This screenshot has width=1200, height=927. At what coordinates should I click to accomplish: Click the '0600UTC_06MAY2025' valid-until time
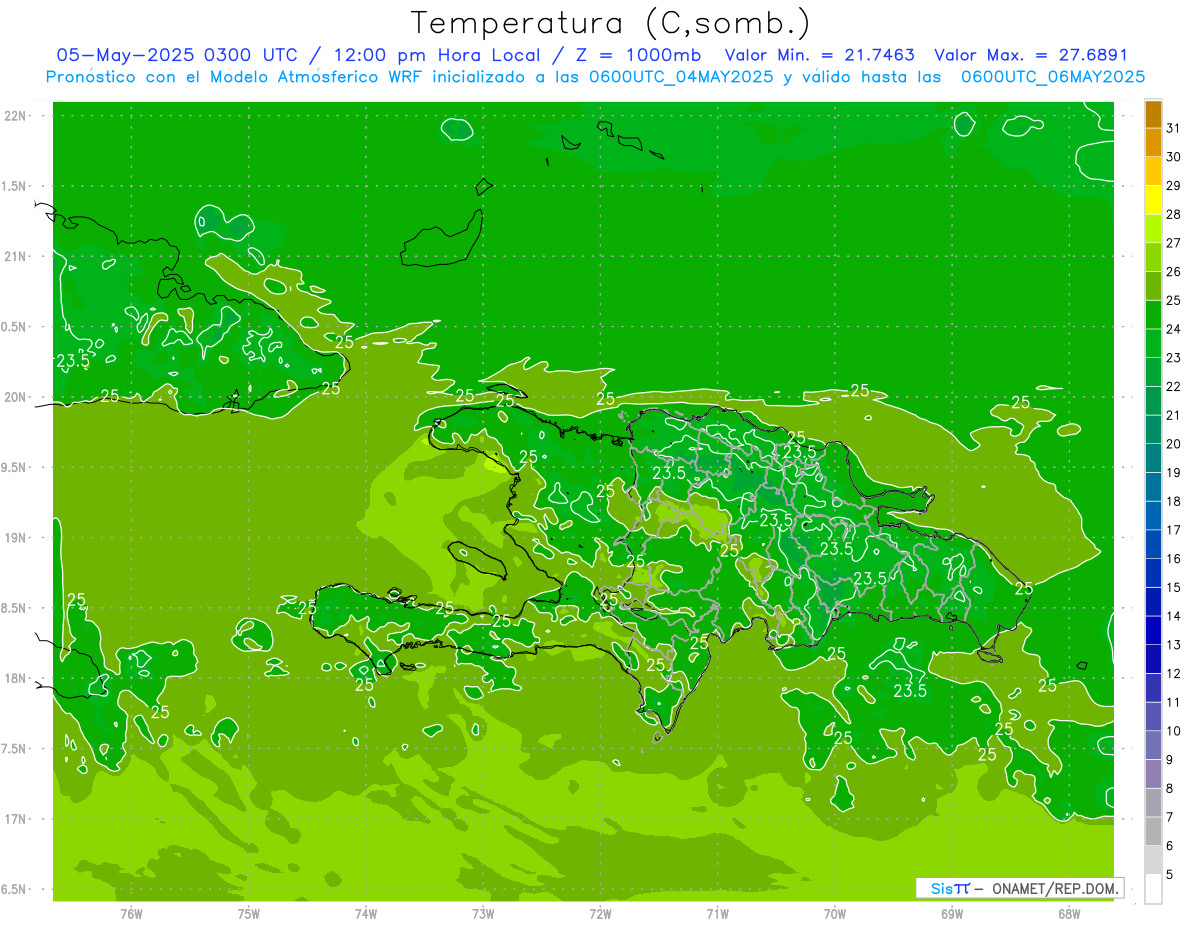pos(1053,76)
